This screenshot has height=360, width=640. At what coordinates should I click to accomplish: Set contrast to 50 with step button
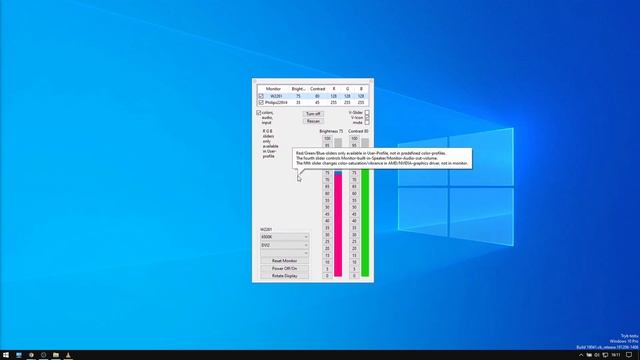tap(354, 207)
